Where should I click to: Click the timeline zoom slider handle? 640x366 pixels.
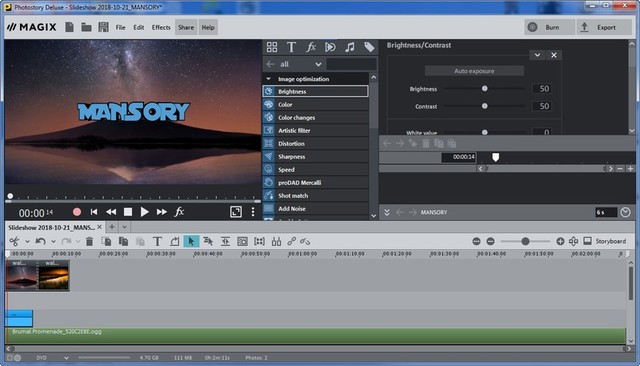(x=525, y=242)
